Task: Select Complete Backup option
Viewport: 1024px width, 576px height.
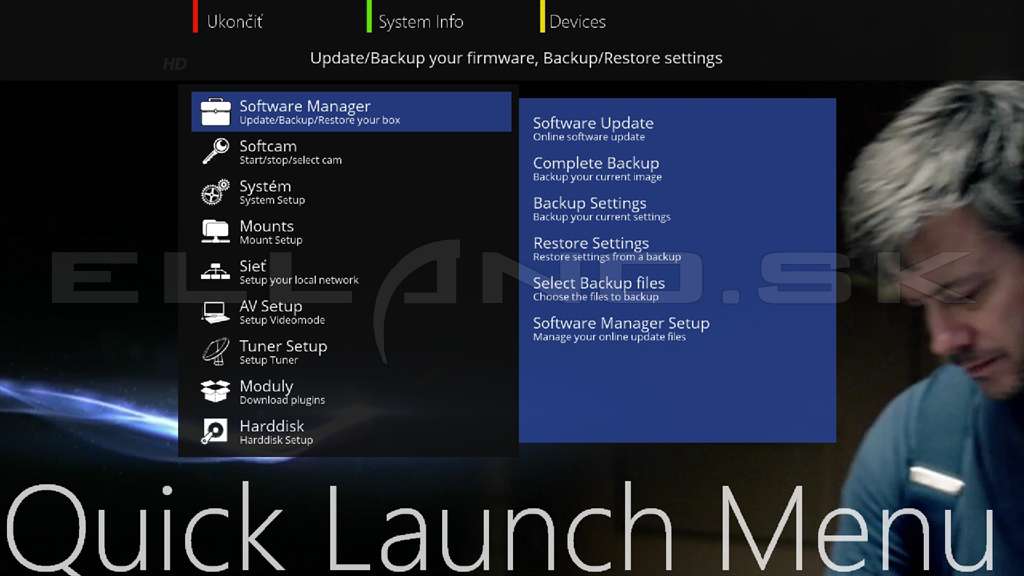Action: [x=597, y=168]
